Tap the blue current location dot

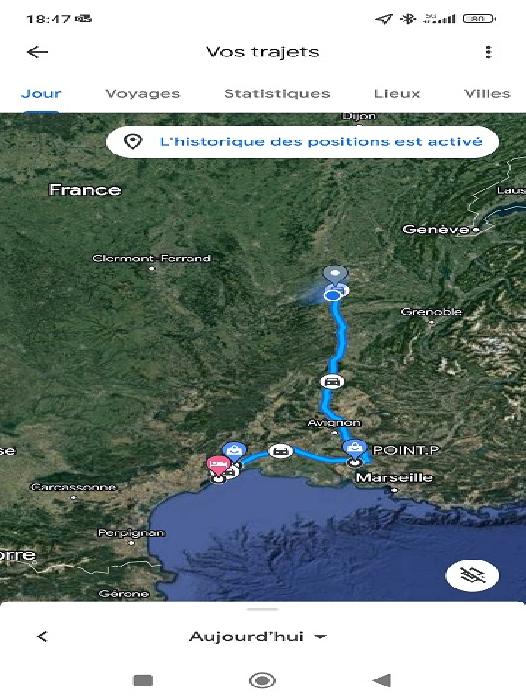tap(332, 295)
